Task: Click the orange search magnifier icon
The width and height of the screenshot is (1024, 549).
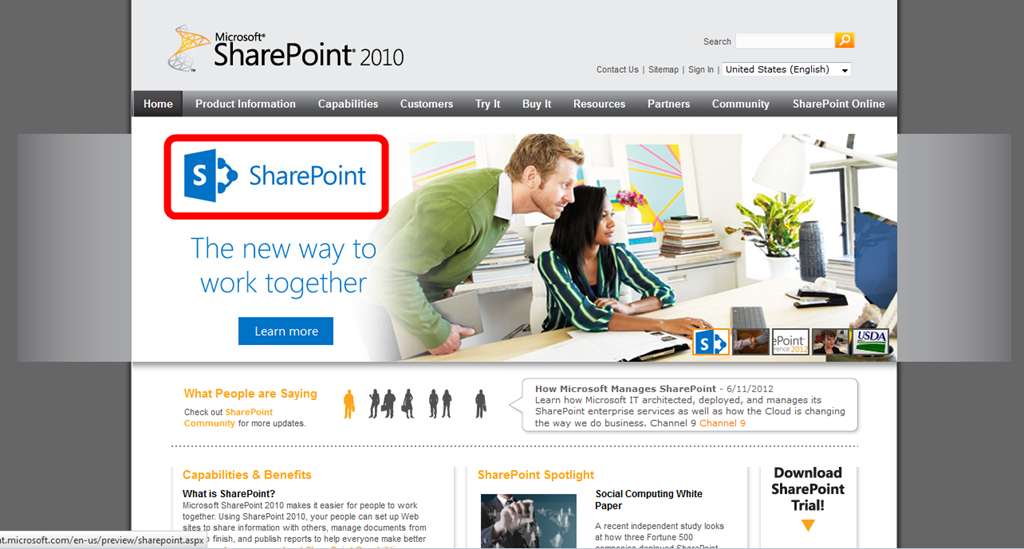Action: 844,40
